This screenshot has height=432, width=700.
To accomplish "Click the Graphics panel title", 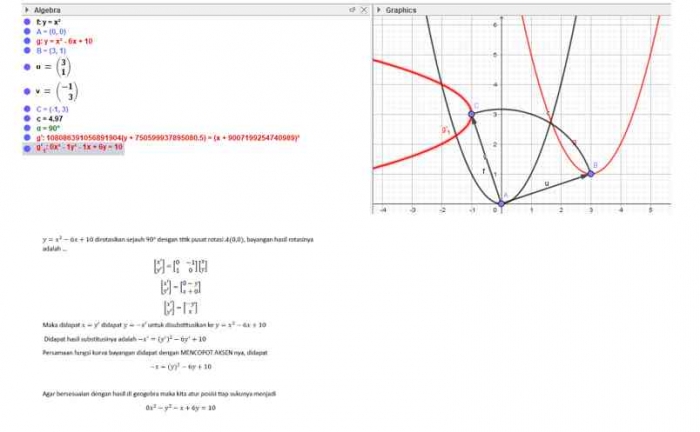I will tap(401, 10).
